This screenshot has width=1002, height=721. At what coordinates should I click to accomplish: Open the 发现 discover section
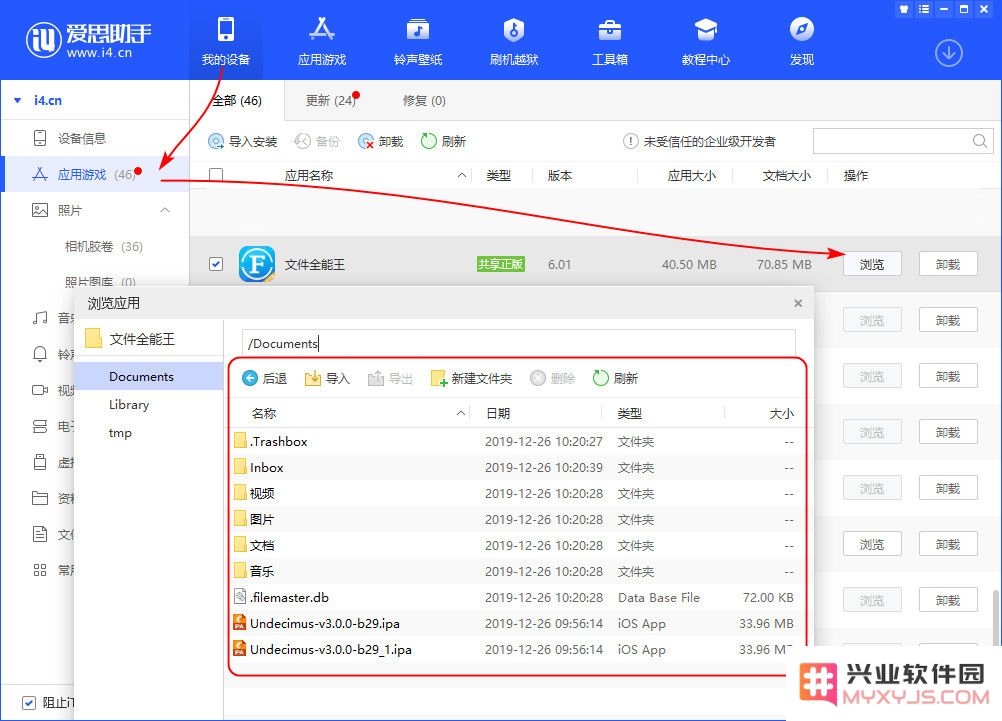click(801, 42)
